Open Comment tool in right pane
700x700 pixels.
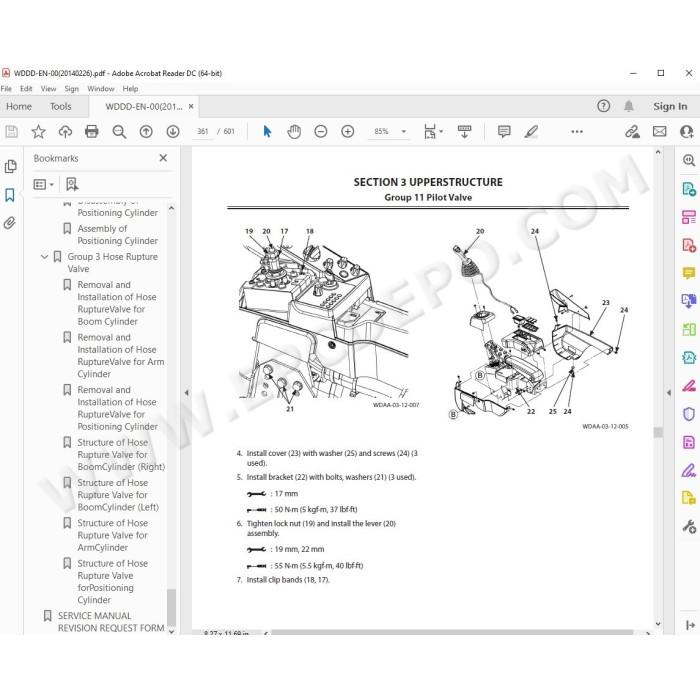pyautogui.click(x=689, y=273)
